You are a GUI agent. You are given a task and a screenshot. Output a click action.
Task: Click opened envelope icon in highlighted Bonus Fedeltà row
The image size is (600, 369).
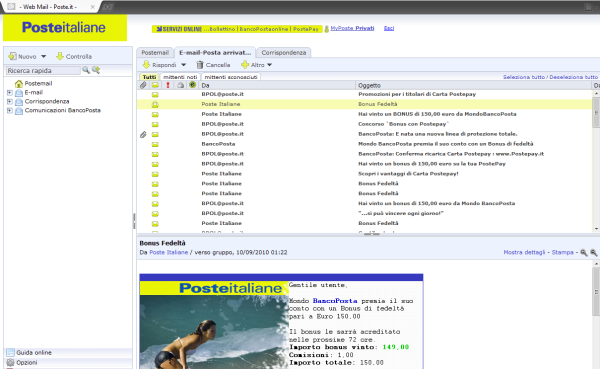155,104
